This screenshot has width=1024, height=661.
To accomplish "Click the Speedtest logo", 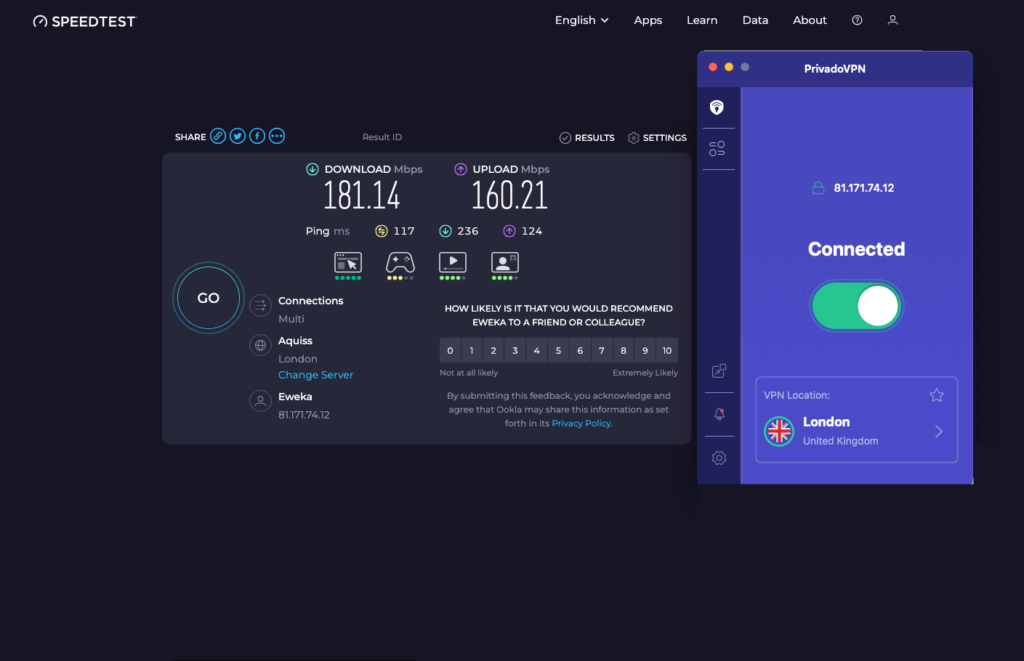I will tap(85, 22).
